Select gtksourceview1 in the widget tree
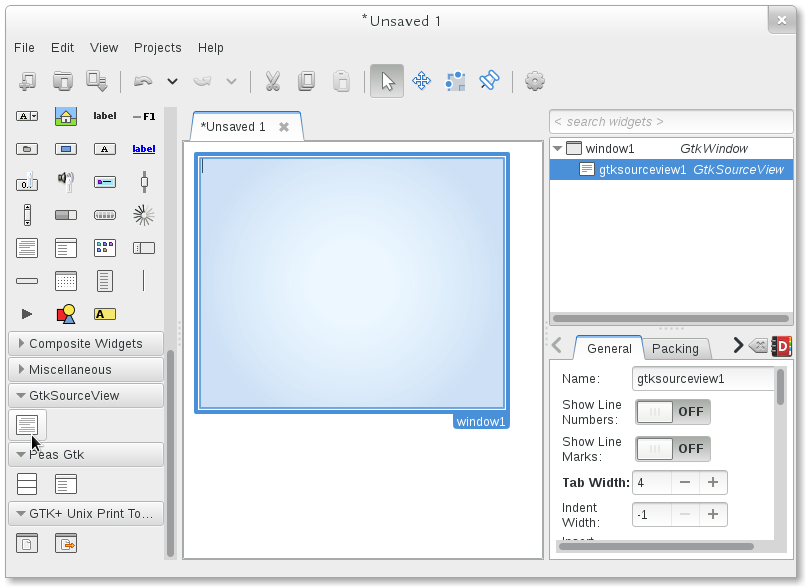Screen dimensions: 806x587 tap(671, 170)
